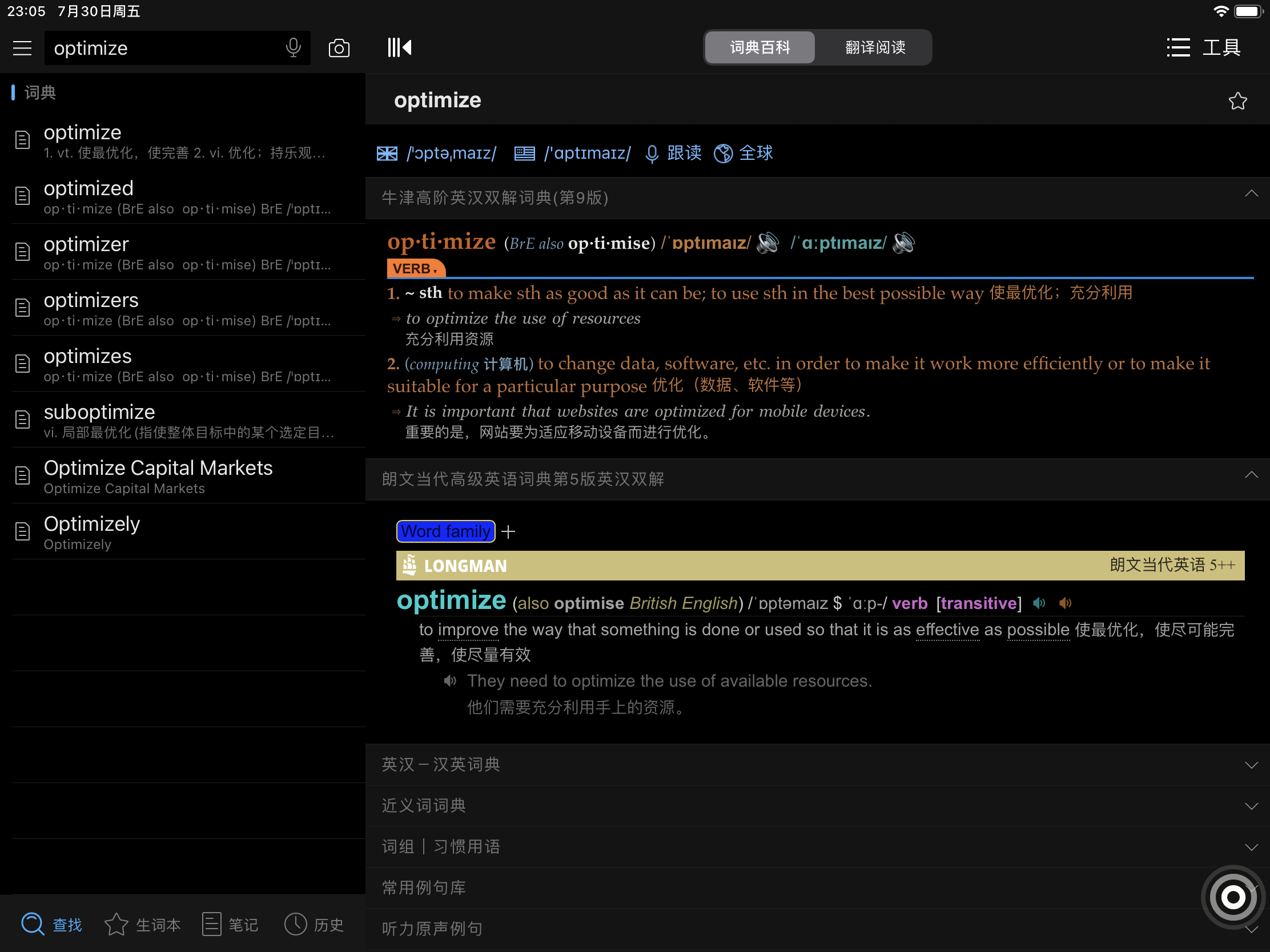The image size is (1270, 952).
Task: Expand Word family plus icon
Action: pos(508,532)
